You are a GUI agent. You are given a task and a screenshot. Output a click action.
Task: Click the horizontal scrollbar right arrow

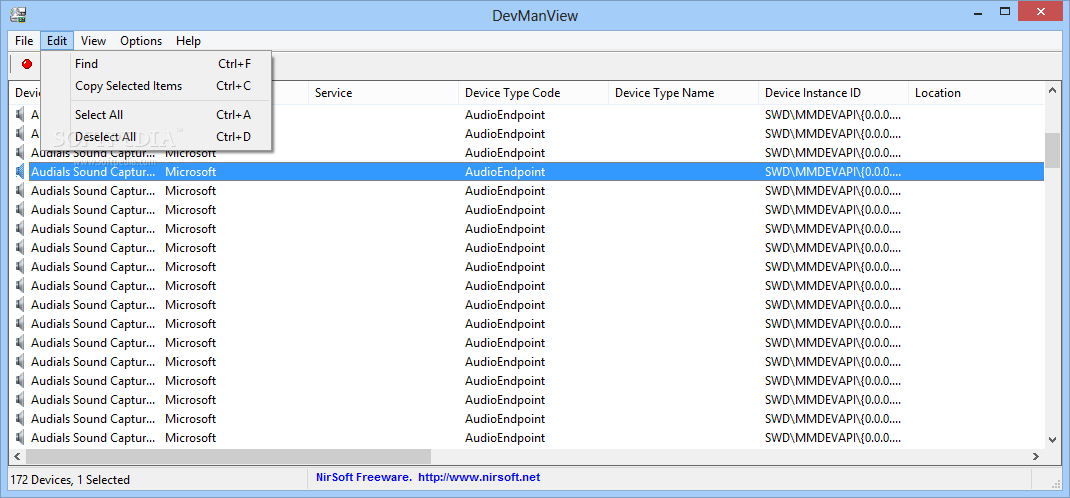tap(1036, 456)
